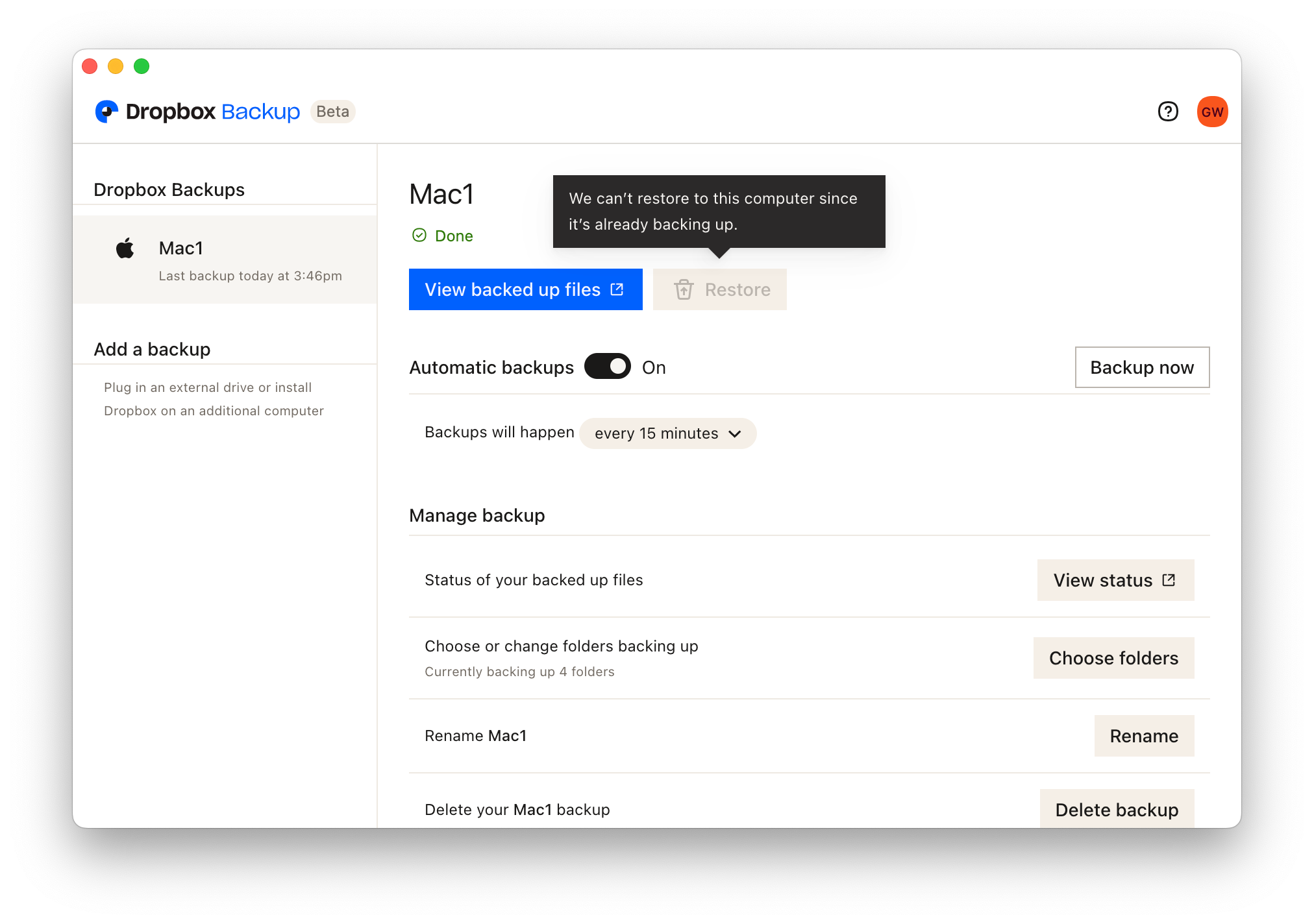
Task: Toggle automatic backups on/off switch
Action: coord(608,366)
